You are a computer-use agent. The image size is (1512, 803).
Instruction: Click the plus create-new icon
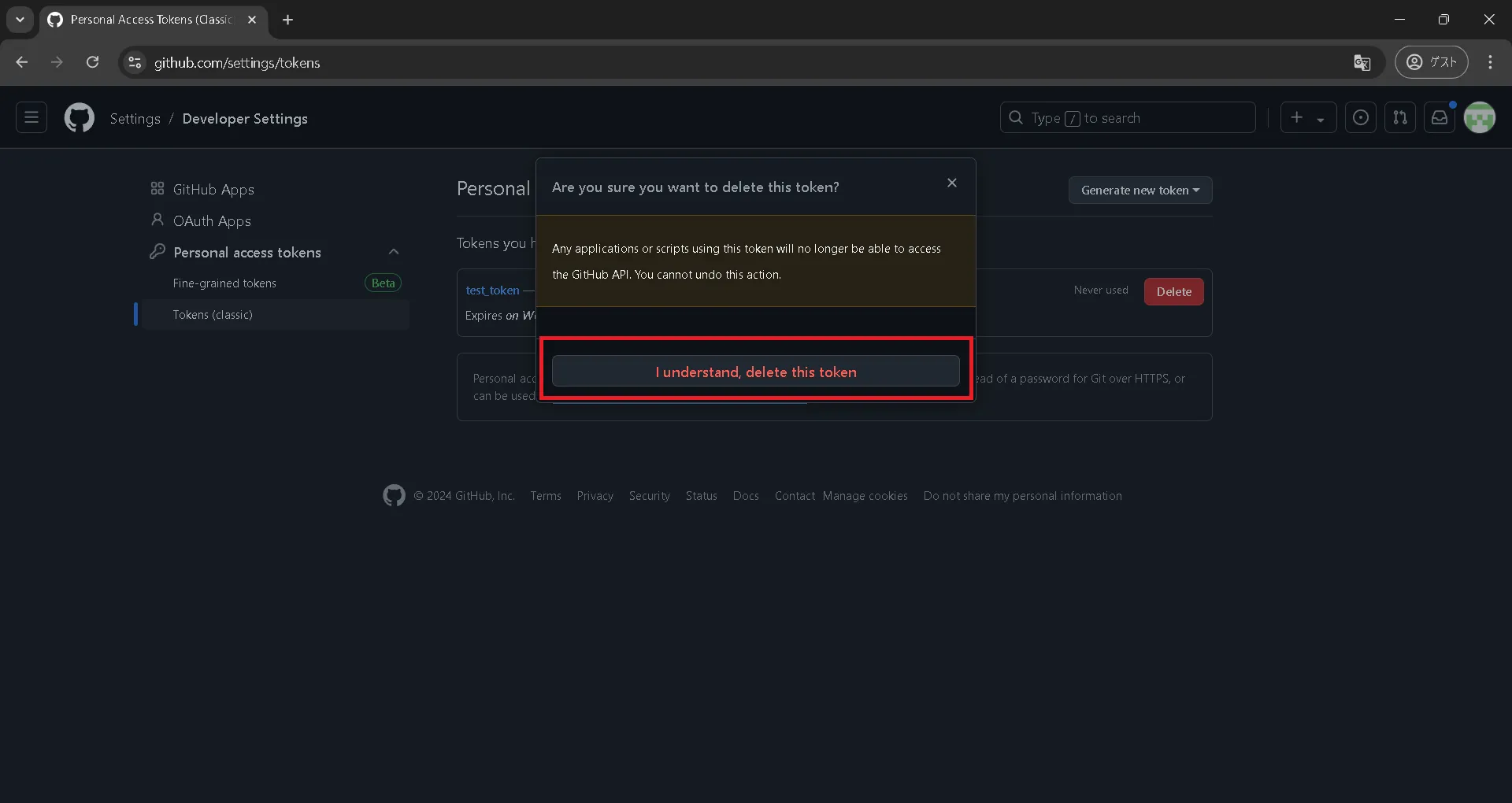1296,117
